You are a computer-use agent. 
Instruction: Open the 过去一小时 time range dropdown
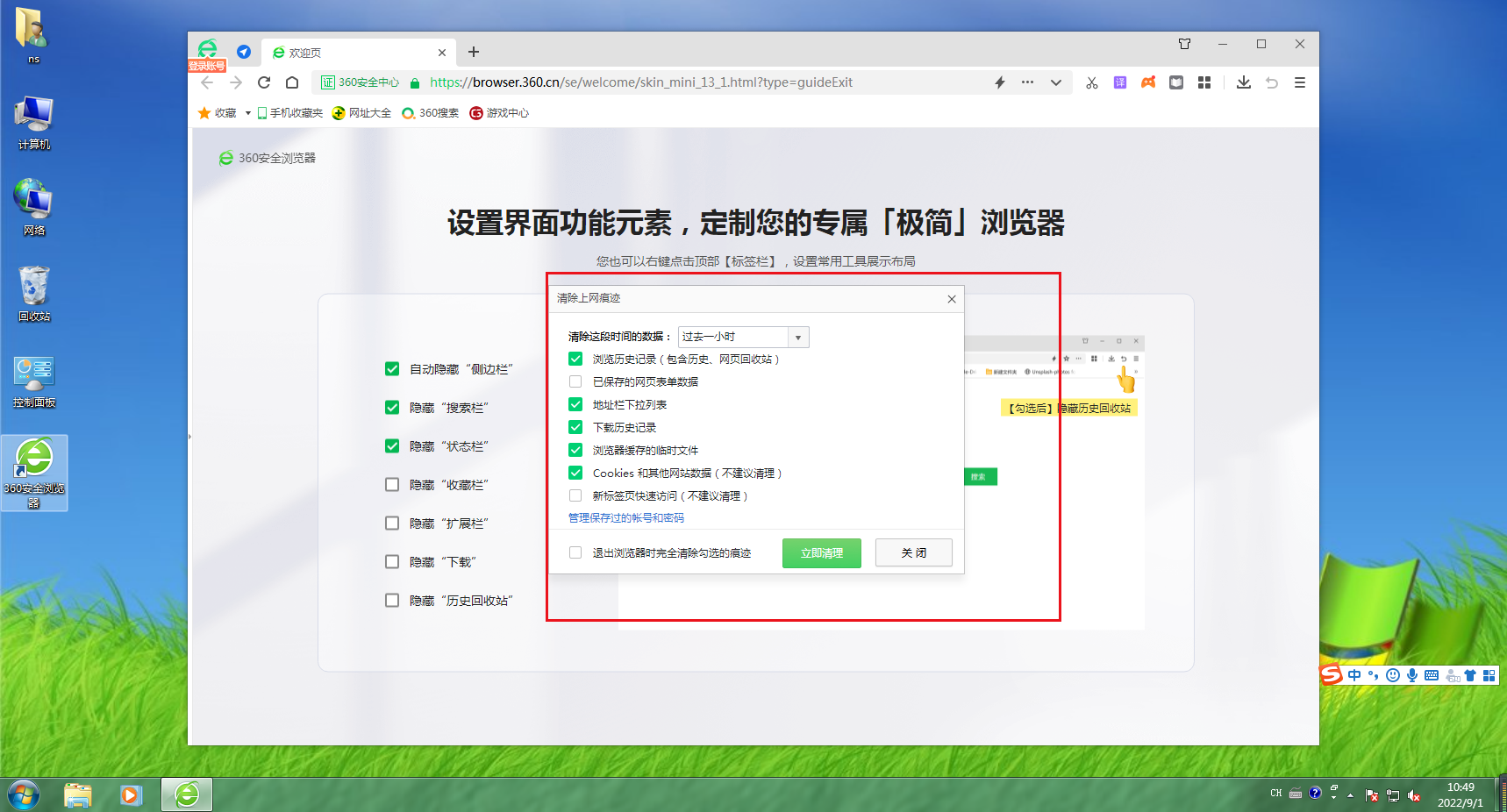[x=743, y=337]
